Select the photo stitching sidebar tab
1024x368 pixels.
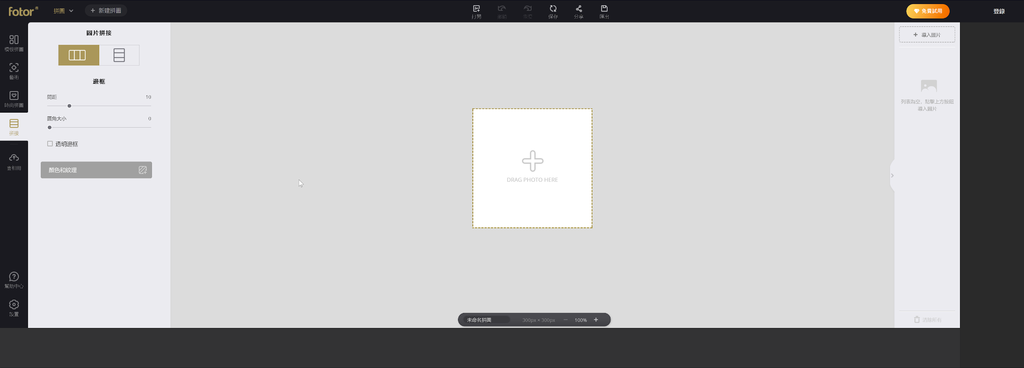pyautogui.click(x=14, y=127)
